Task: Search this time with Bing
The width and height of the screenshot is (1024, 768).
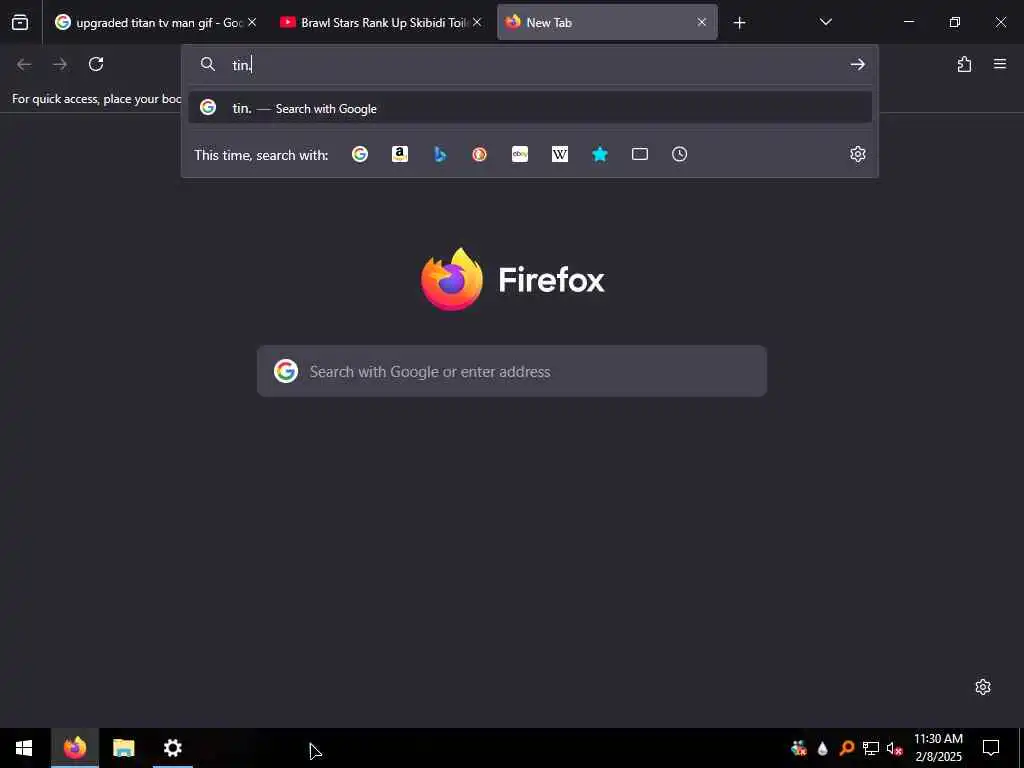Action: pyautogui.click(x=440, y=154)
